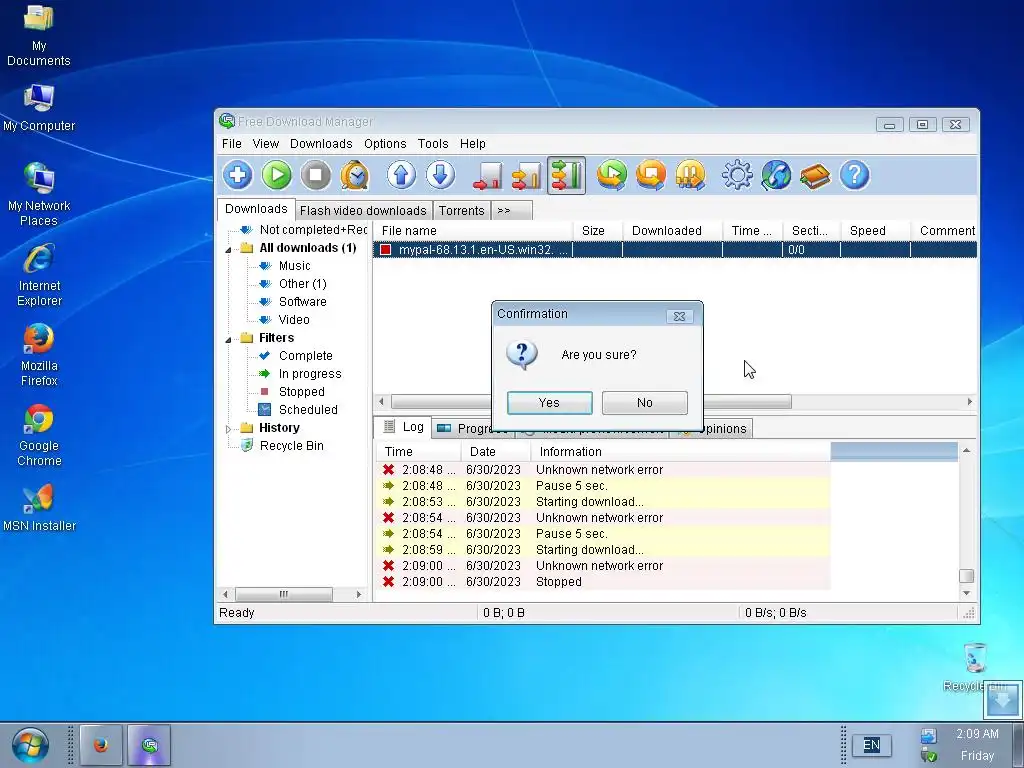The width and height of the screenshot is (1024, 768).
Task: Move download down with blue down-arrow icon
Action: click(x=441, y=175)
